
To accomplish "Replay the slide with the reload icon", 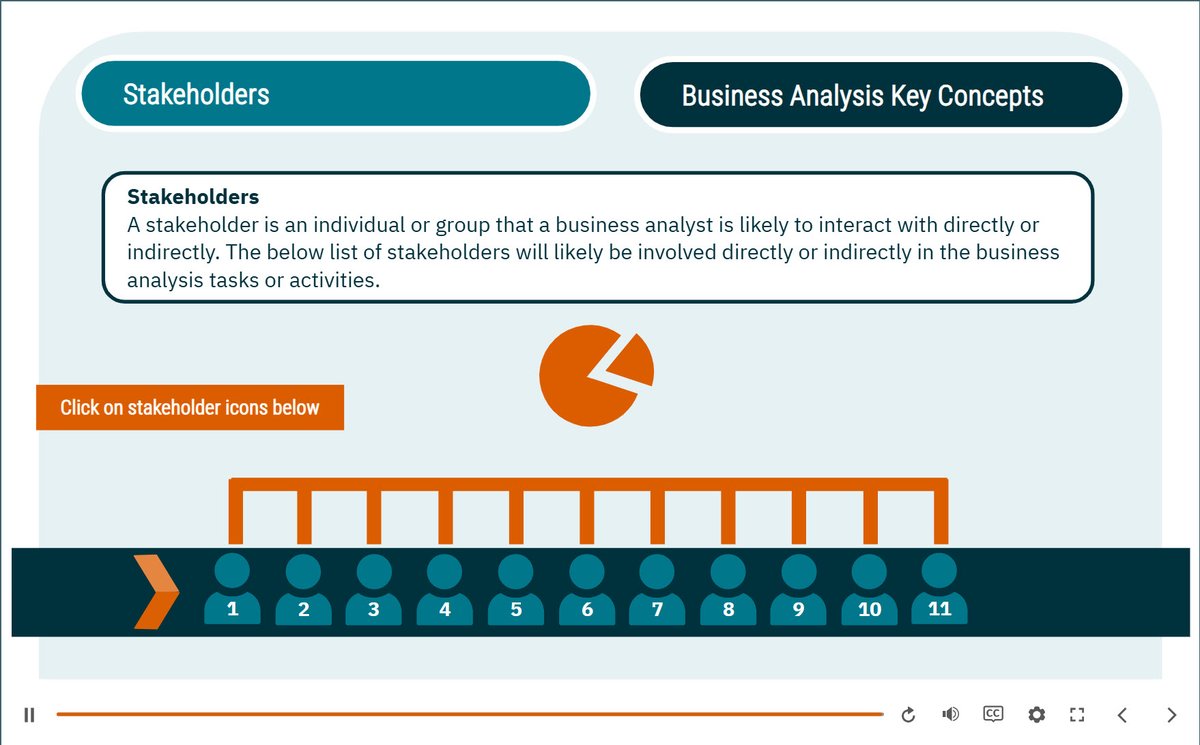I will (908, 714).
